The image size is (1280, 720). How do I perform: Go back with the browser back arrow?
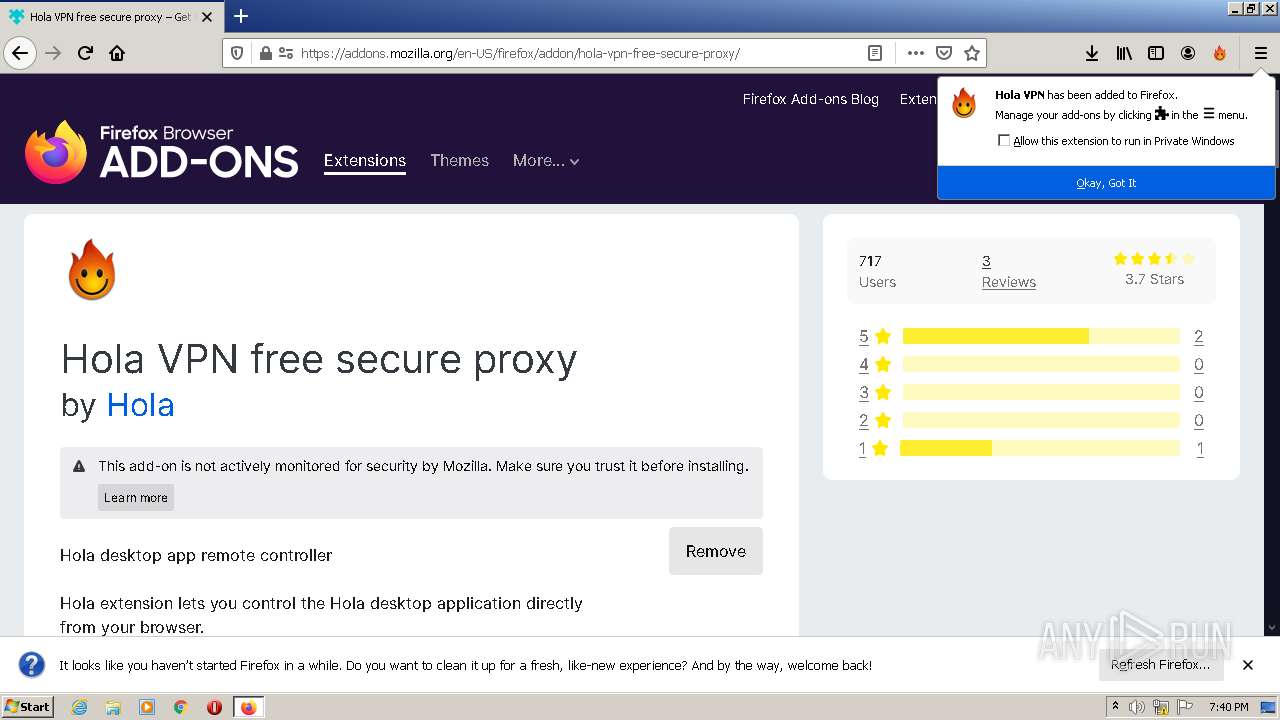(20, 53)
